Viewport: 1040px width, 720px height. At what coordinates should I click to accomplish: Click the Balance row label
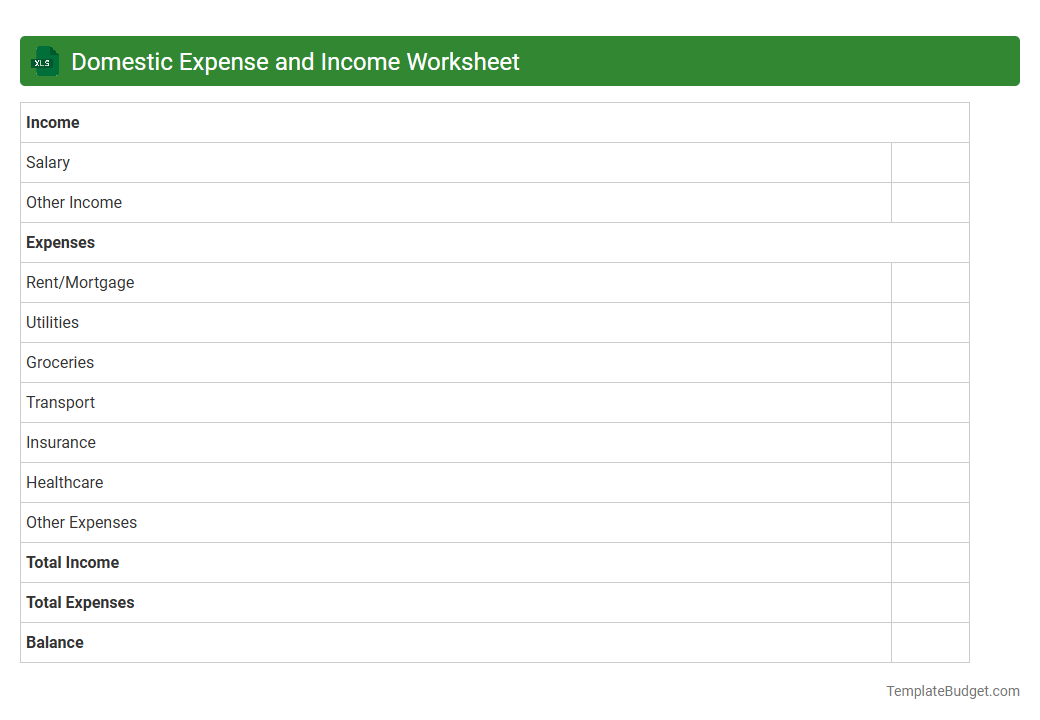click(55, 642)
